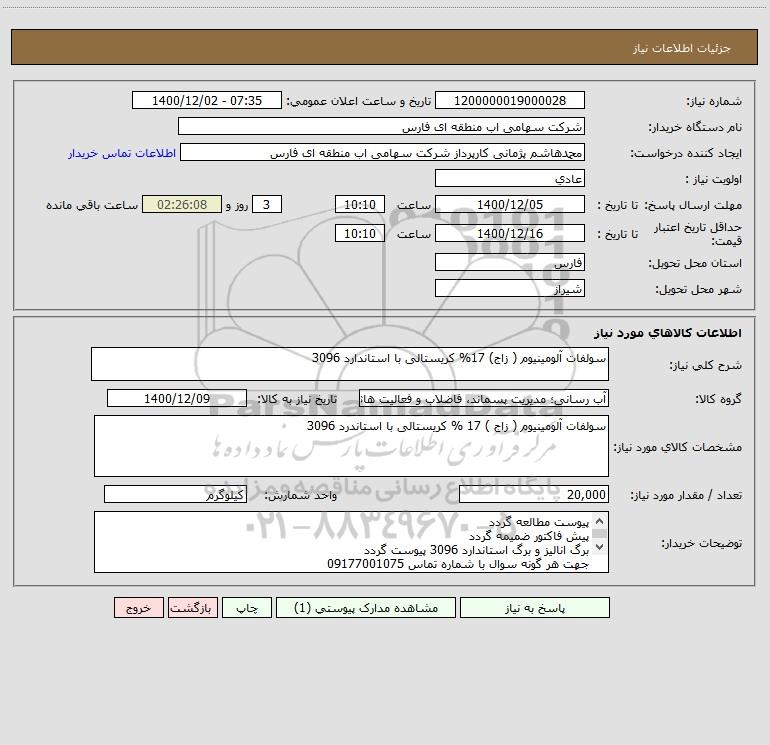Click label 'تاریخ و ساعت اعلان عمومی:'
Viewport: 770px width, 745px height.
click(359, 101)
